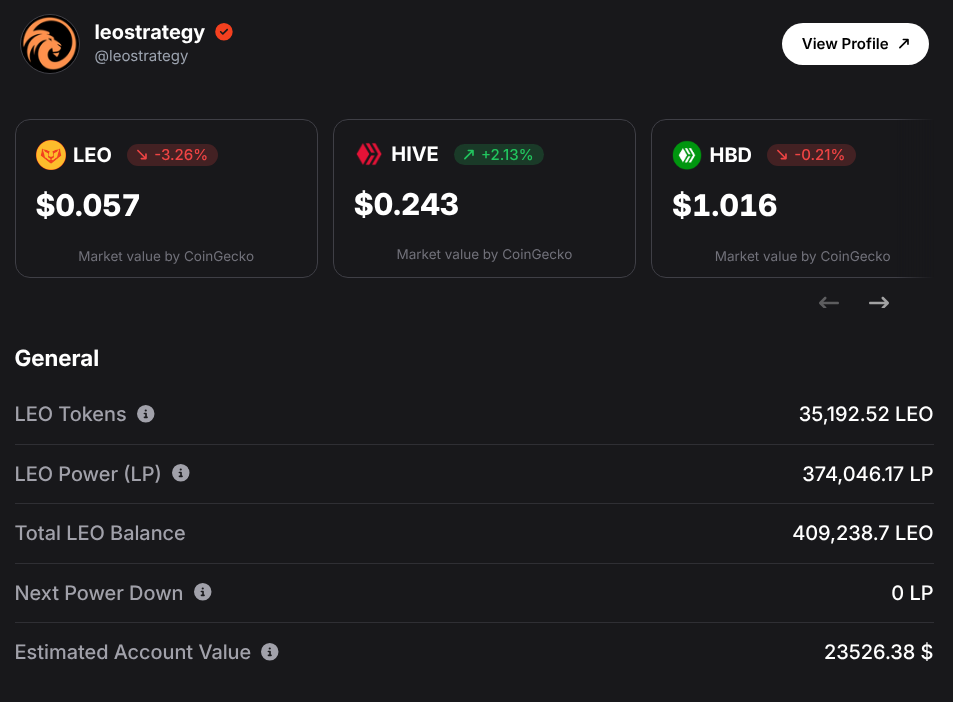This screenshot has height=702, width=953.
Task: Click the leostrategy display name
Action: pyautogui.click(x=149, y=32)
